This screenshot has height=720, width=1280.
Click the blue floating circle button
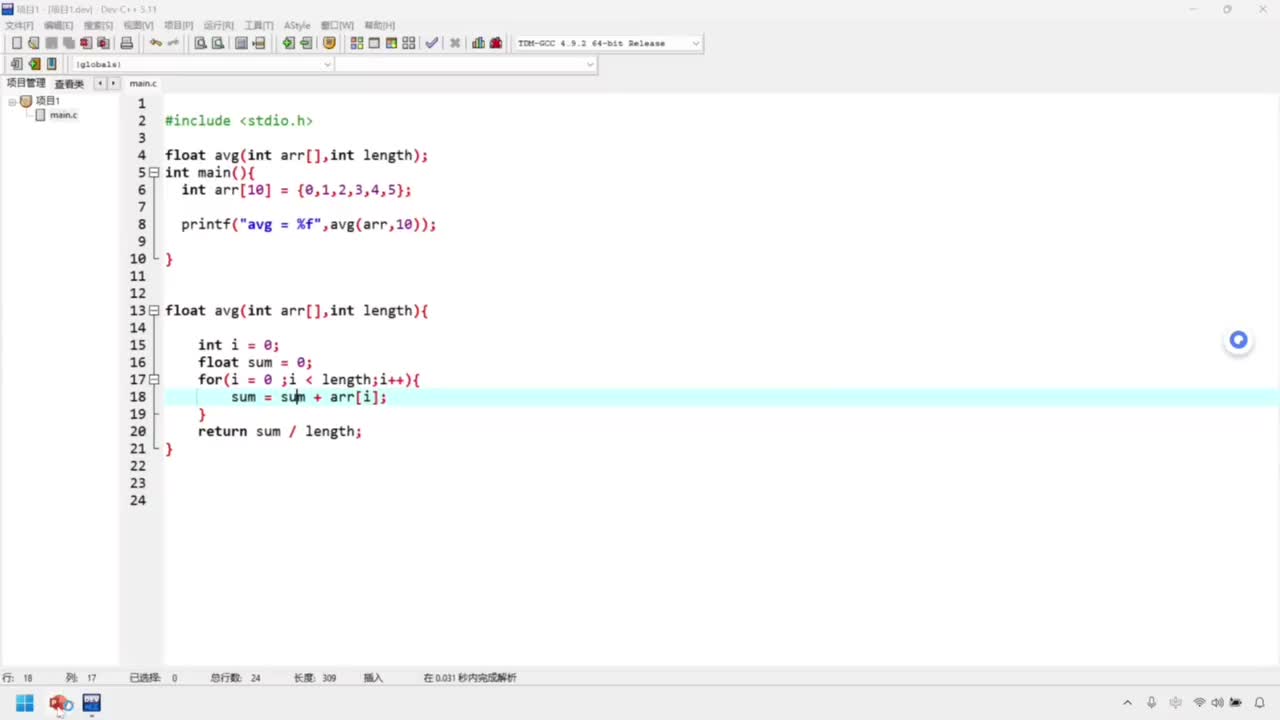[x=1238, y=341]
